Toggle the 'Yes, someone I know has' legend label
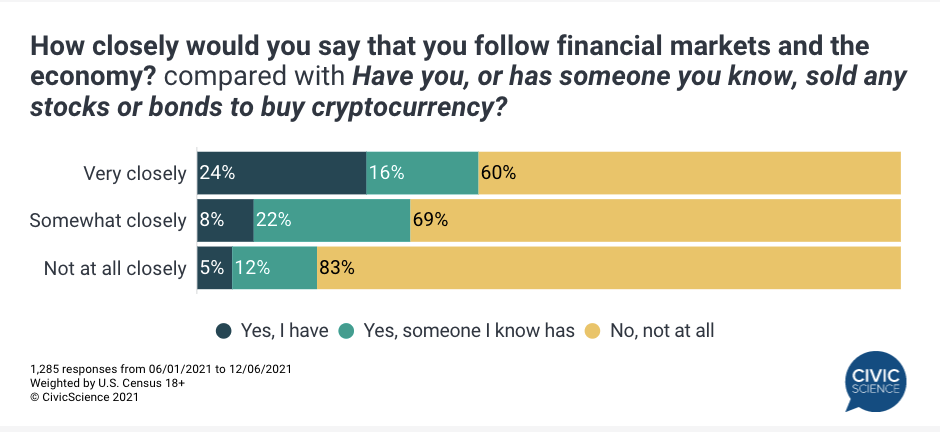 point(468,330)
